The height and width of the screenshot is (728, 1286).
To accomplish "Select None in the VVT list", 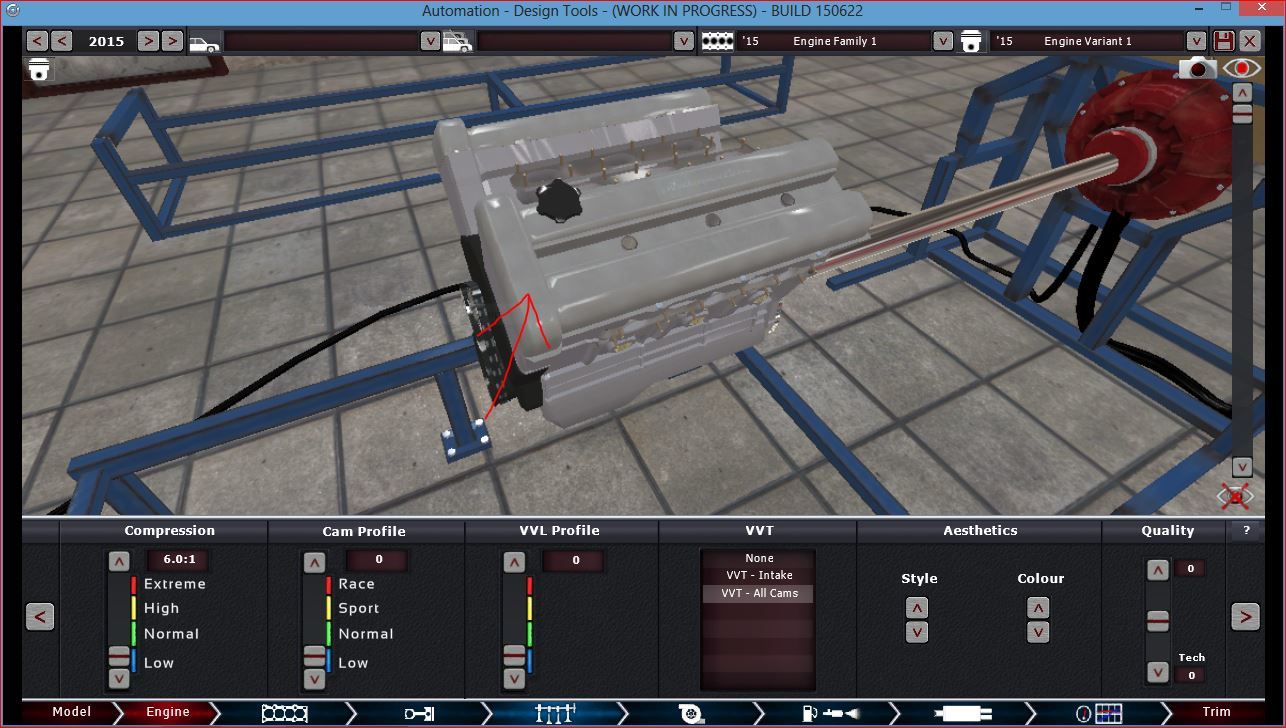I will (x=758, y=558).
